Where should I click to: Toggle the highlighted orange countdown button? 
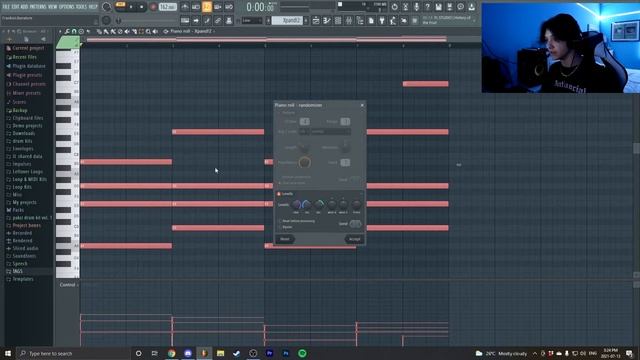click(x=207, y=7)
